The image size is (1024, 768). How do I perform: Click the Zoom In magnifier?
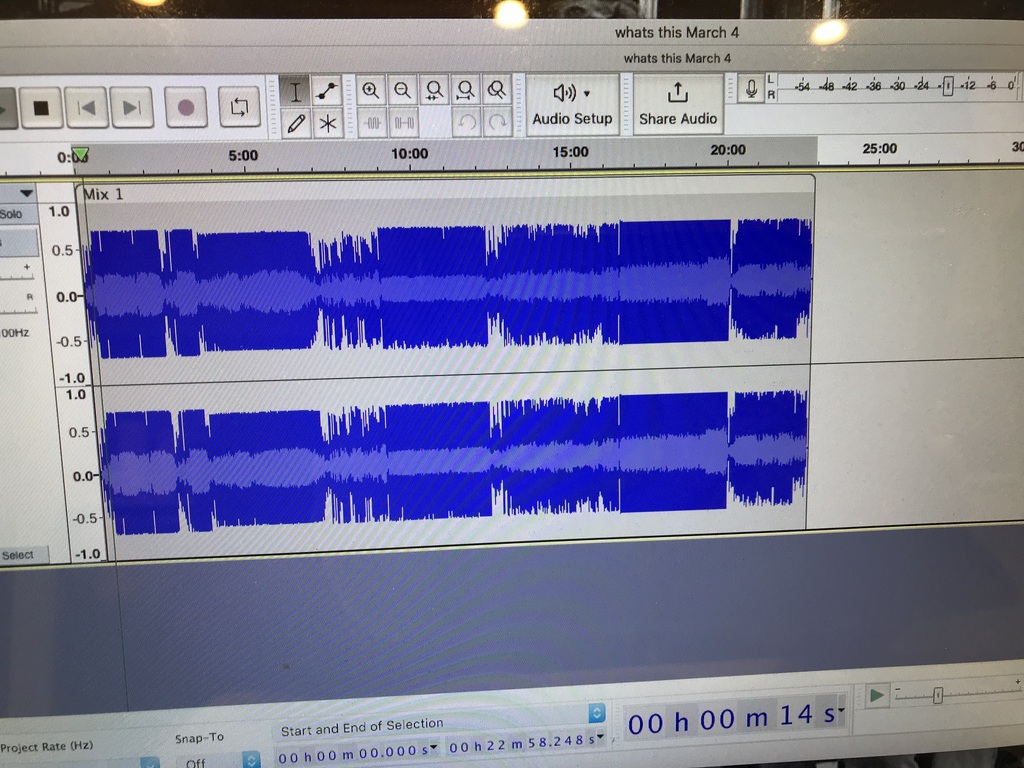(371, 91)
